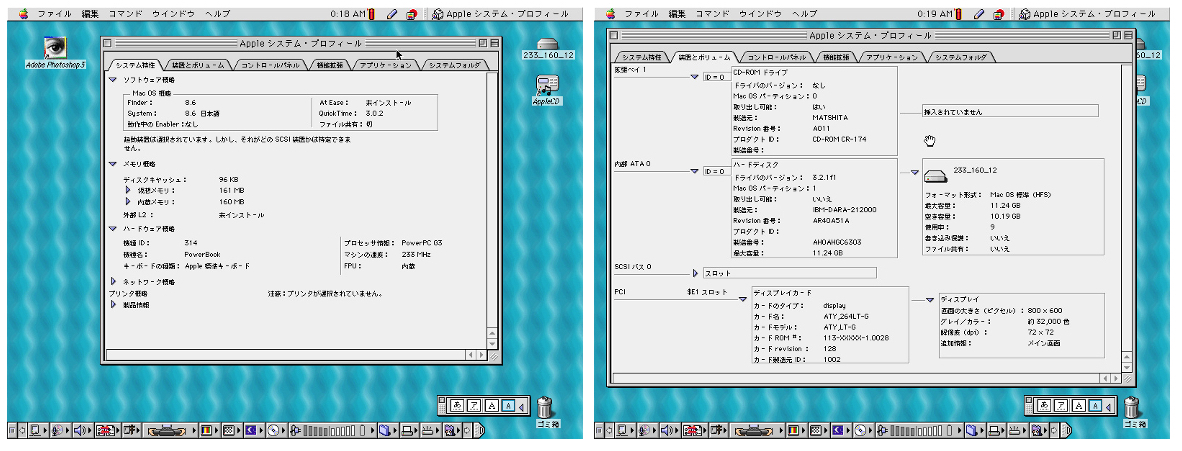
Task: Select hiragana あ mode in right input palette
Action: click(1042, 406)
